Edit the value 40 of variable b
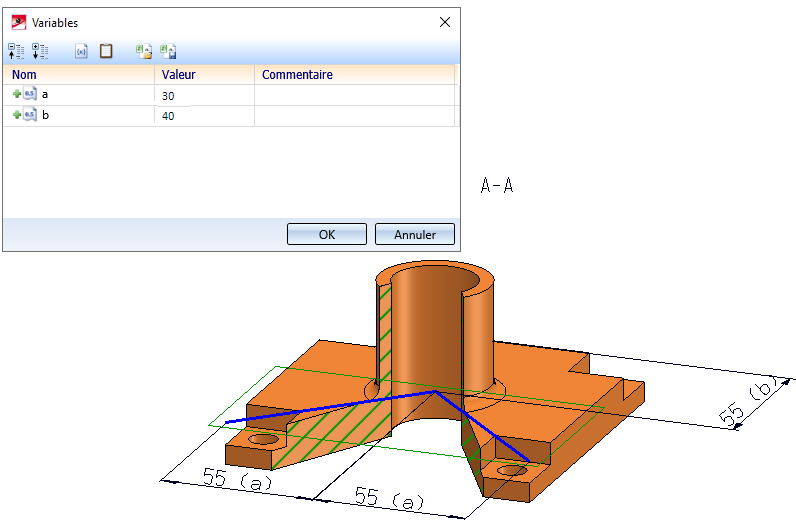The image size is (796, 520). click(x=204, y=117)
